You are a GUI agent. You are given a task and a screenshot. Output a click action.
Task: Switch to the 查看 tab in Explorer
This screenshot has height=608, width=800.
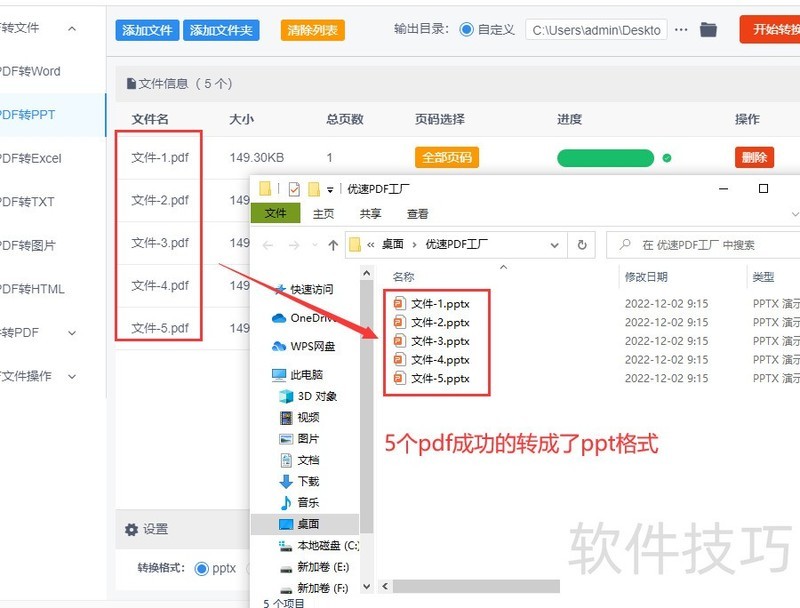point(416,213)
